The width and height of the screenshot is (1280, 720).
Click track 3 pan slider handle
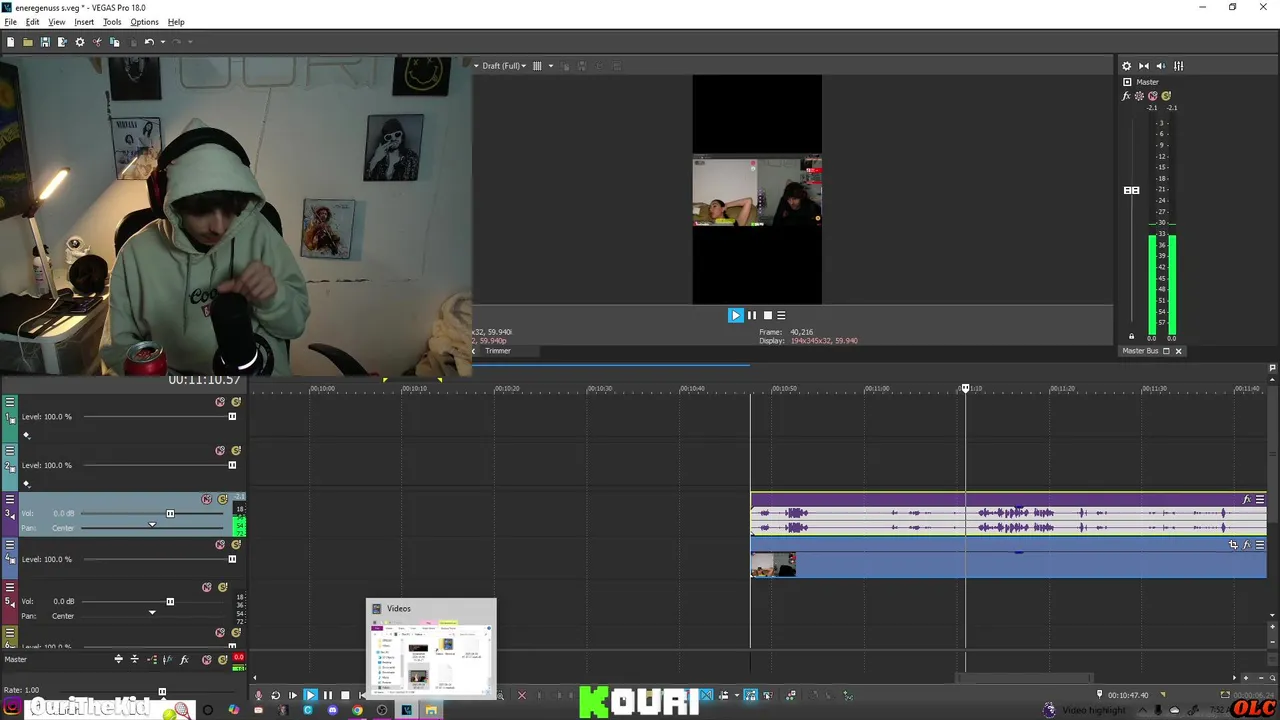tap(152, 525)
